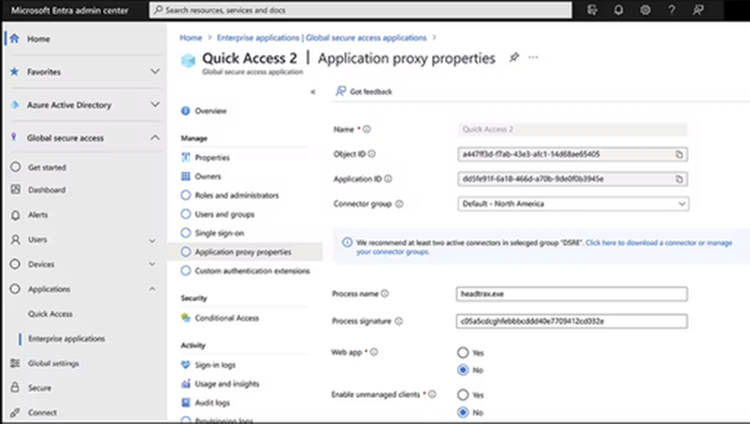
Task: Open Get started in sidebar
Action: [x=47, y=167]
